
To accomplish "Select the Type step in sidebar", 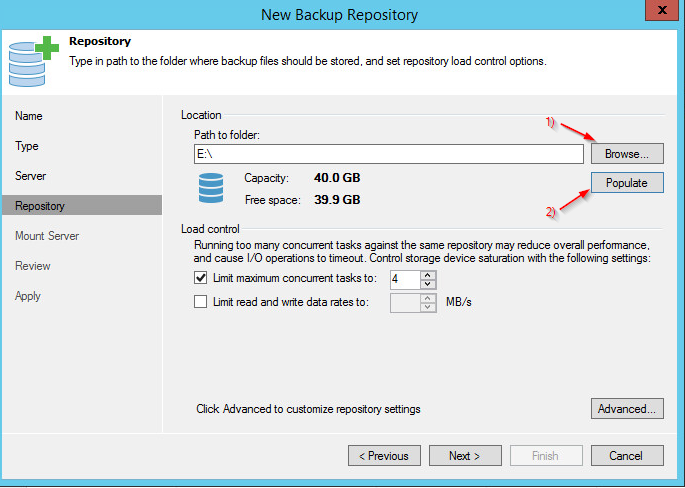I will pos(27,146).
